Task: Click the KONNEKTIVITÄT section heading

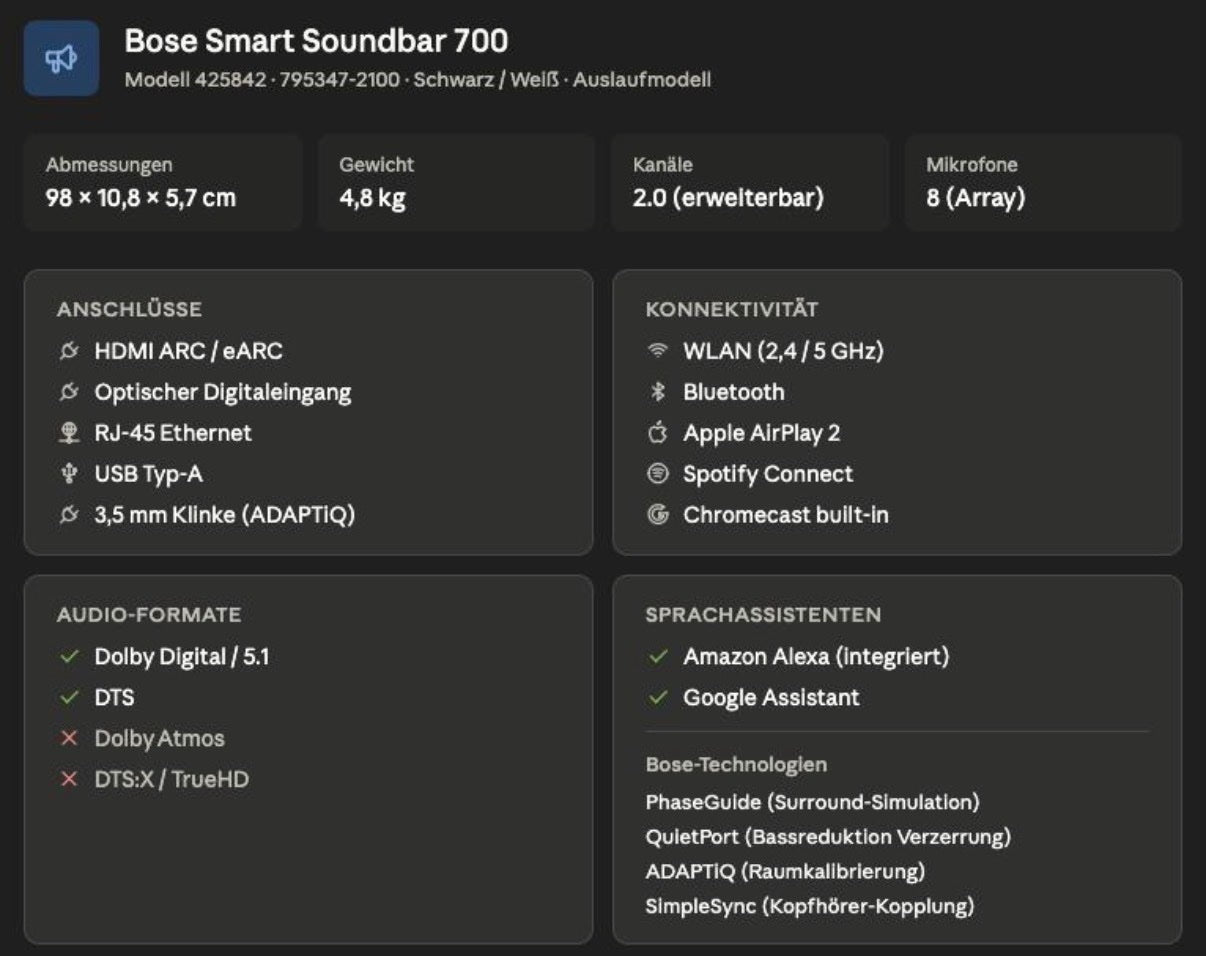Action: pos(732,310)
